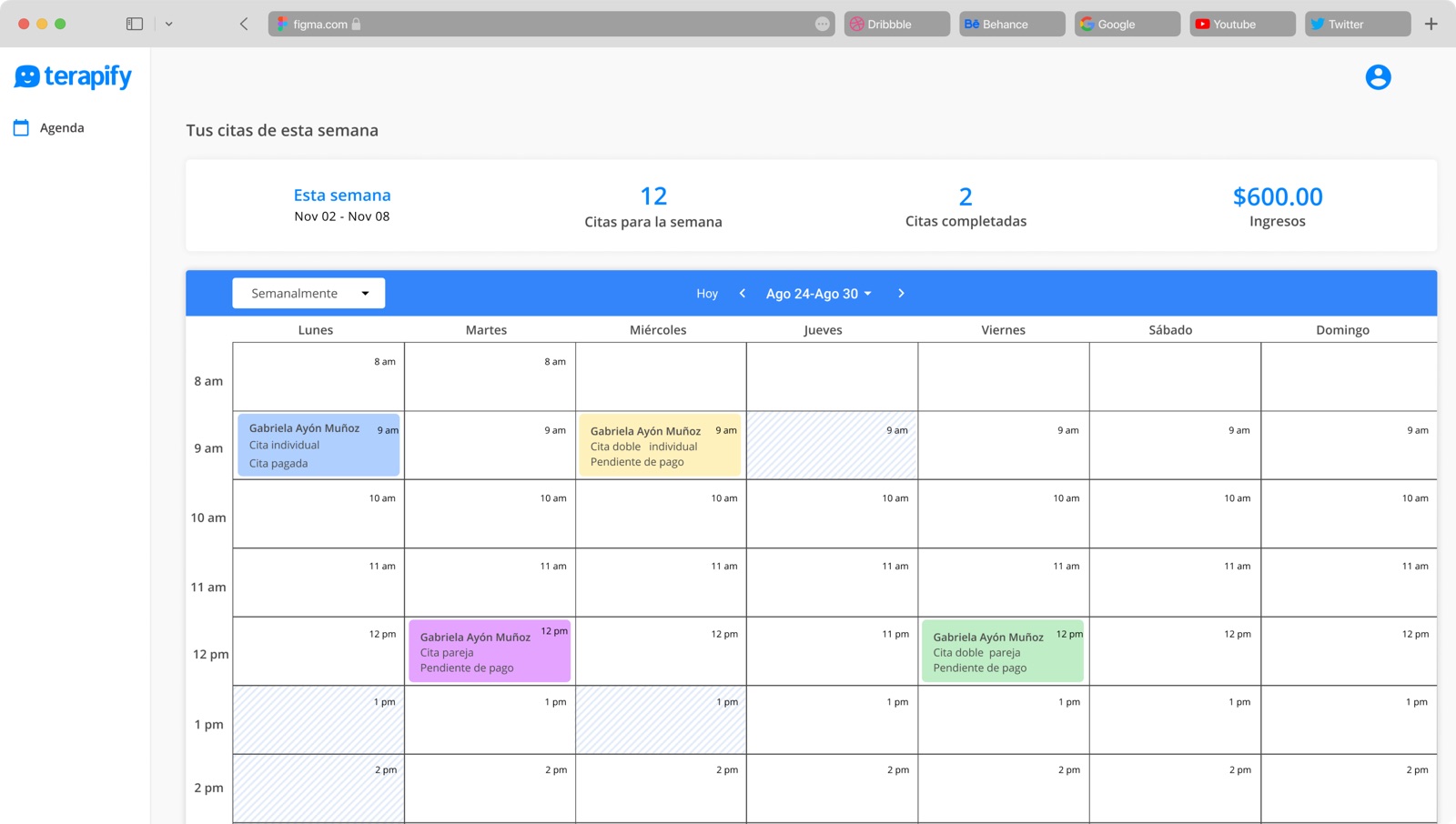
Task: Select the hatched Wednesday 1 pm slot
Action: pyautogui.click(x=661, y=720)
